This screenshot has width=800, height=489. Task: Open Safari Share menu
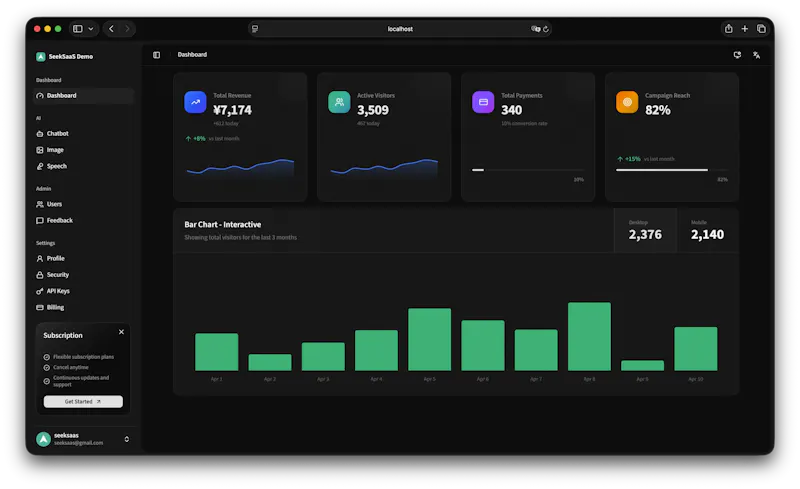[729, 29]
